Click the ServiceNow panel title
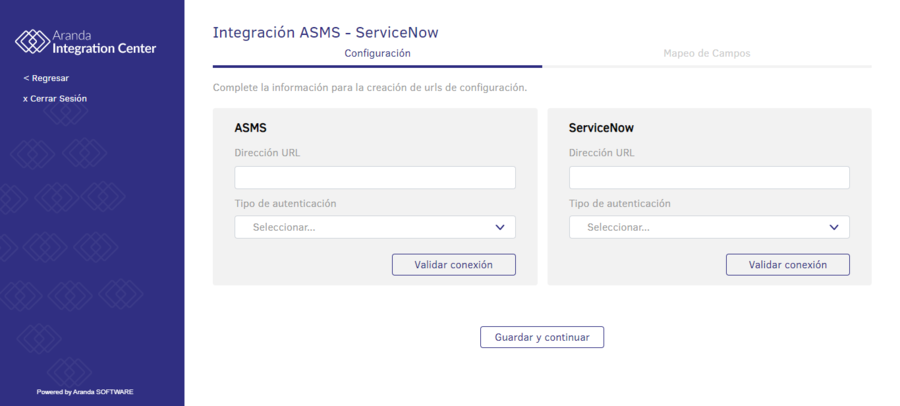Image resolution: width=900 pixels, height=406 pixels. click(601, 128)
